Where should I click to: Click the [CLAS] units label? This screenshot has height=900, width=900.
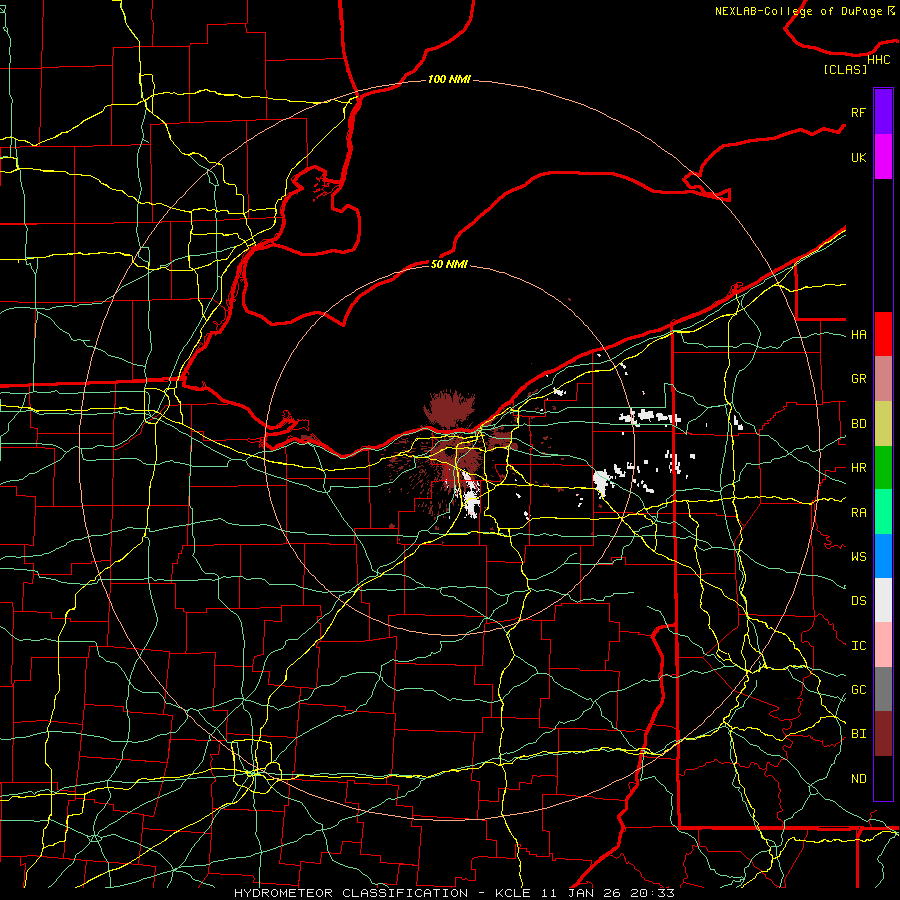[x=845, y=69]
